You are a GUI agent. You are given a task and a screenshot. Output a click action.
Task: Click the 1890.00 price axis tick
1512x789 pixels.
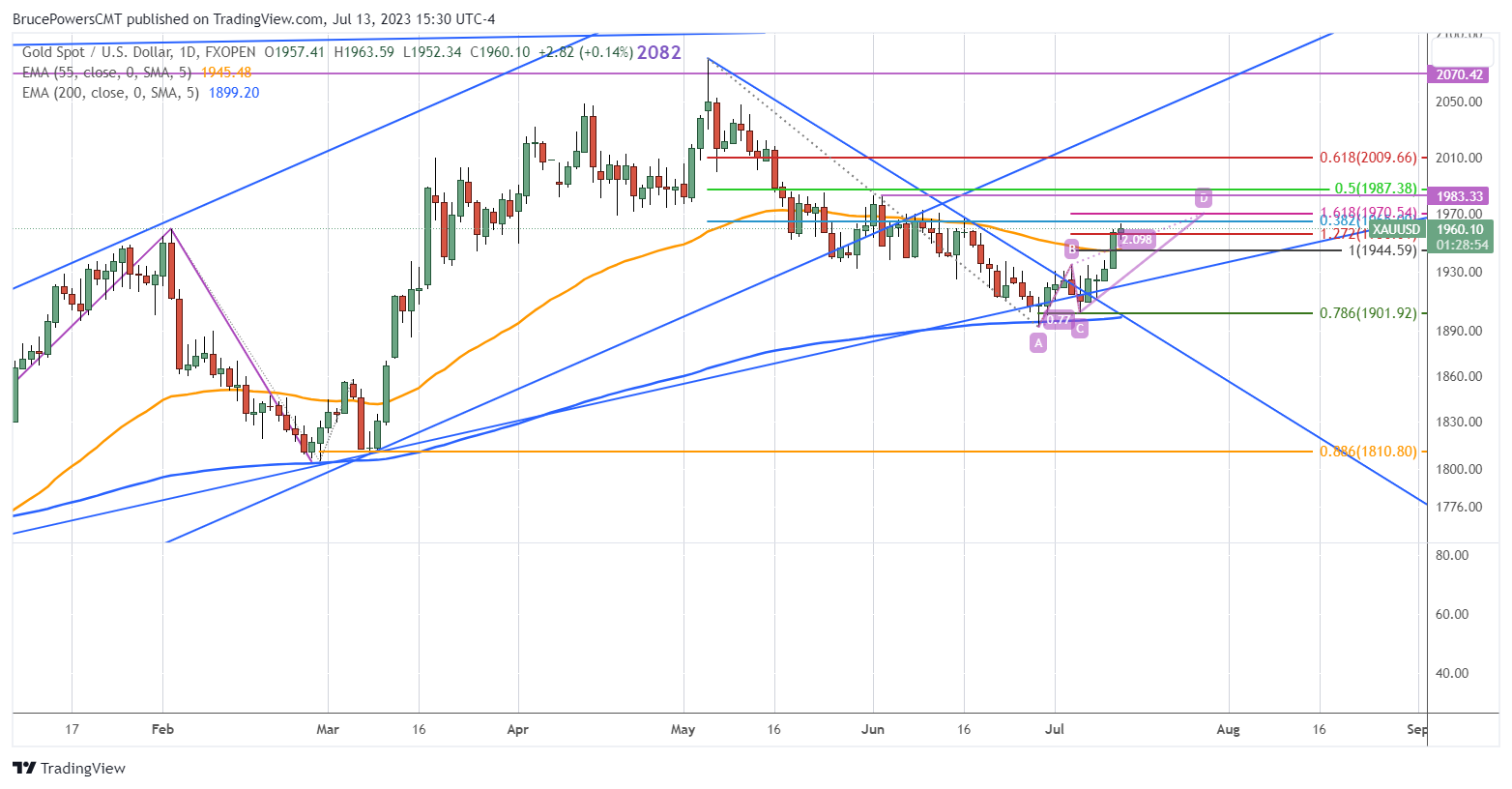1459,331
